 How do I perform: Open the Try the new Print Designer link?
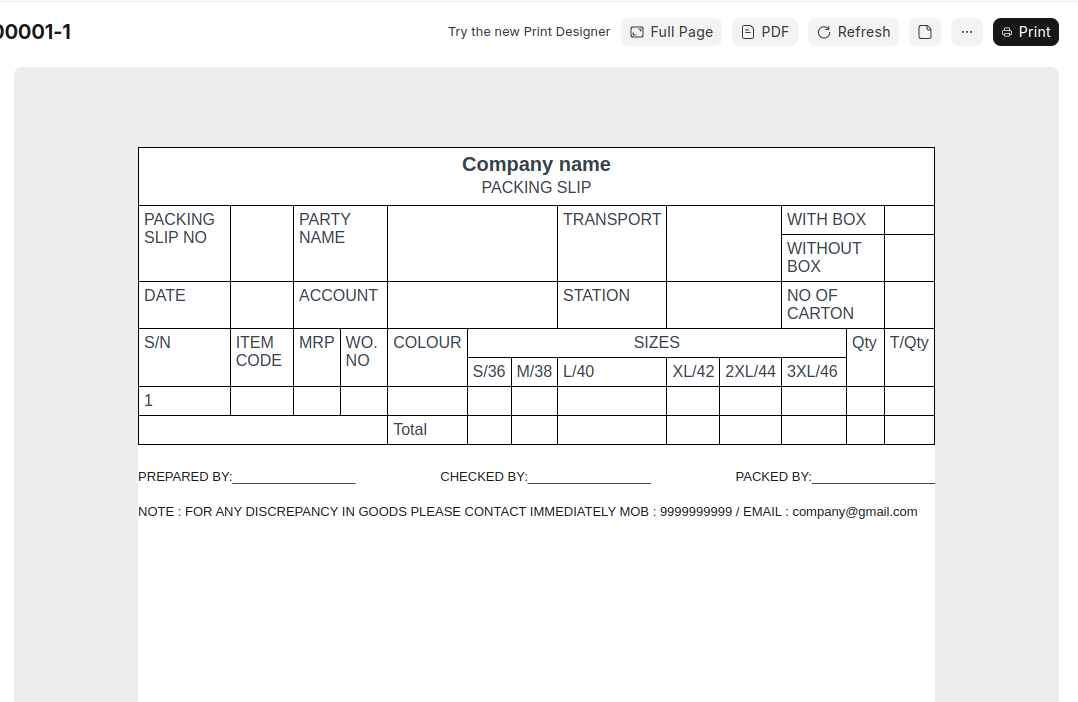[x=528, y=32]
